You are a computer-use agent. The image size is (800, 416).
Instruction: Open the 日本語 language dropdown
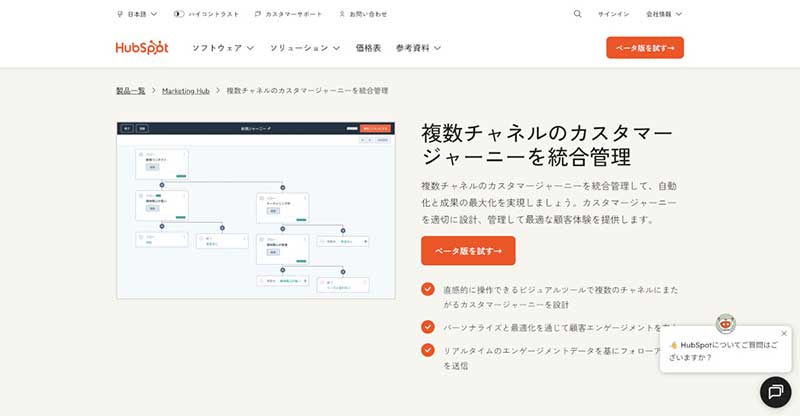137,14
